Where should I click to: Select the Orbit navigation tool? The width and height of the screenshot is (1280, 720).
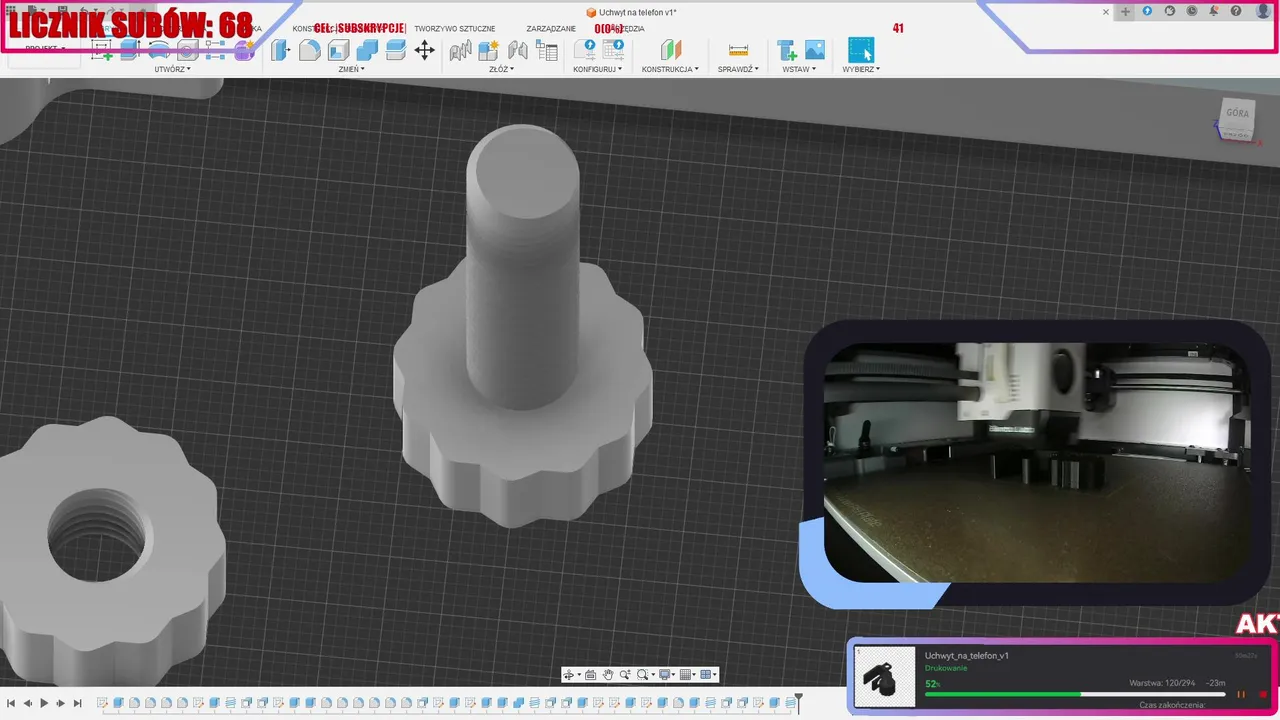(568, 675)
